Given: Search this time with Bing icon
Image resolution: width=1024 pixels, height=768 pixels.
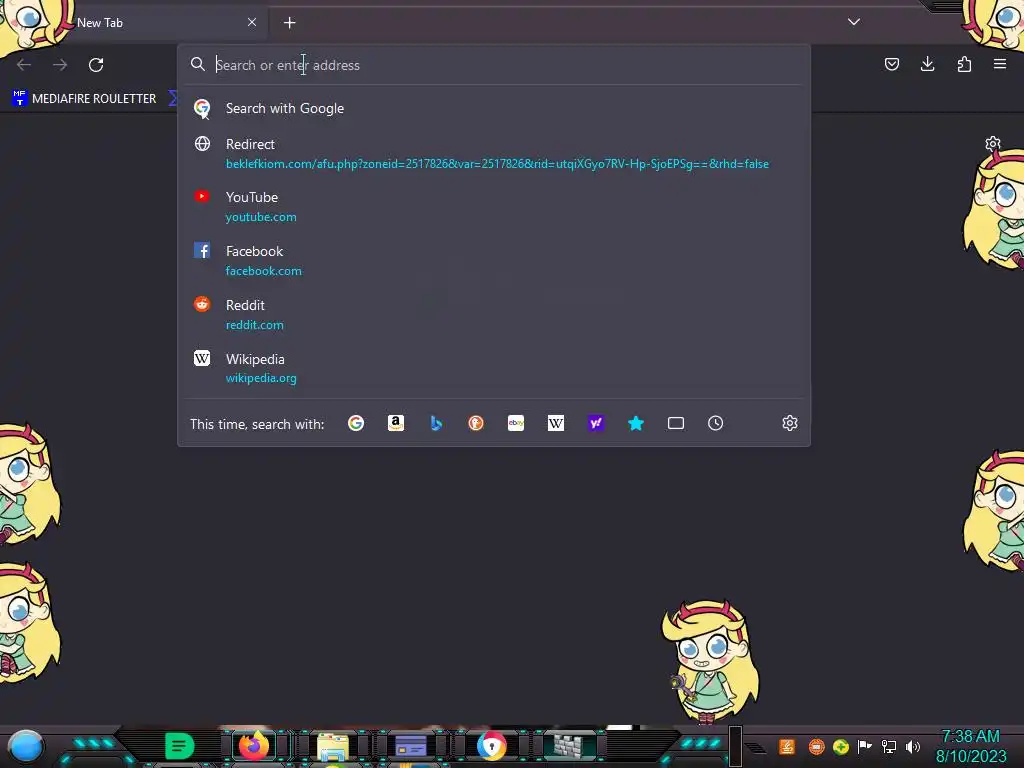Looking at the screenshot, I should [436, 423].
